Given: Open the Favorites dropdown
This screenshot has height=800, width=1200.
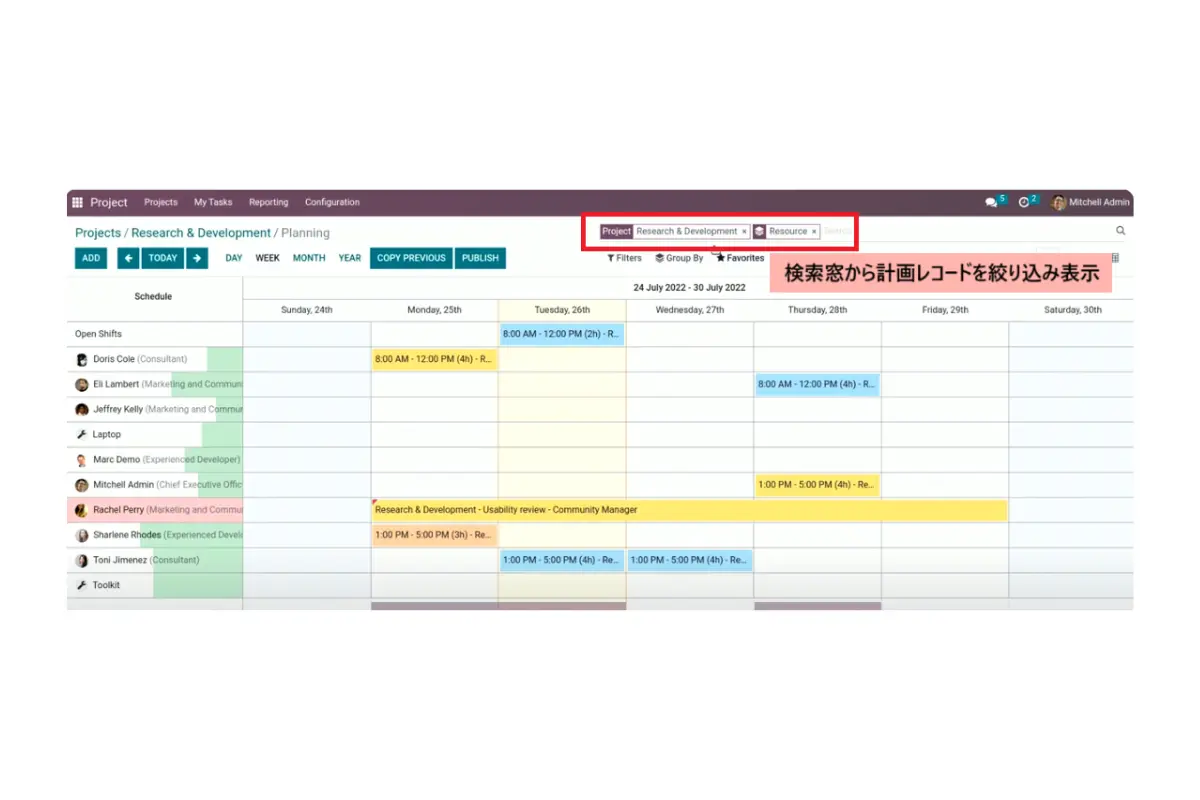Looking at the screenshot, I should point(740,258).
